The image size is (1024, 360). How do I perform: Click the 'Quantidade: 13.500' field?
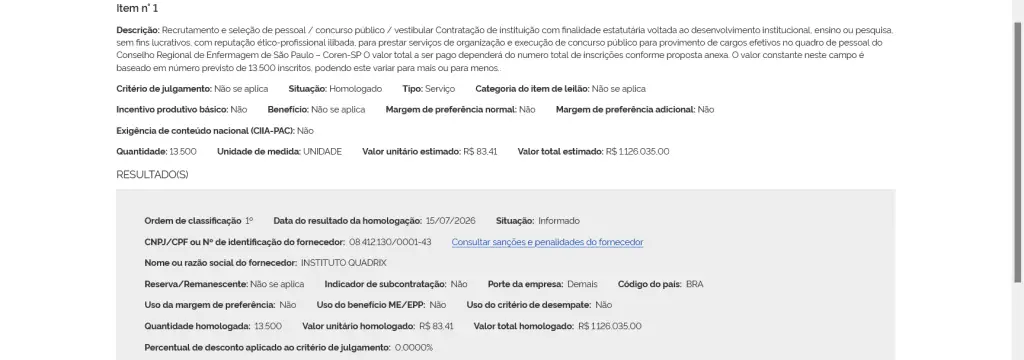click(x=156, y=152)
